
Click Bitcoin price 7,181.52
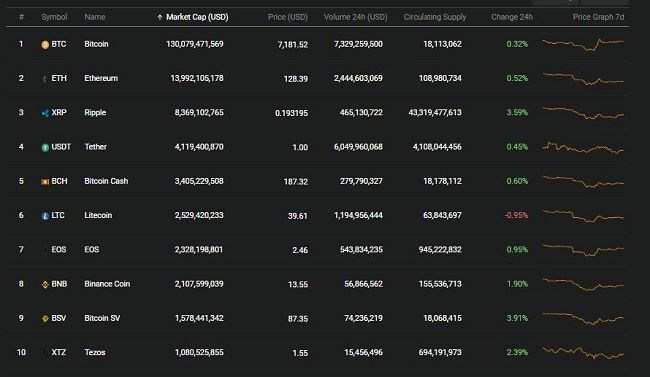point(293,45)
